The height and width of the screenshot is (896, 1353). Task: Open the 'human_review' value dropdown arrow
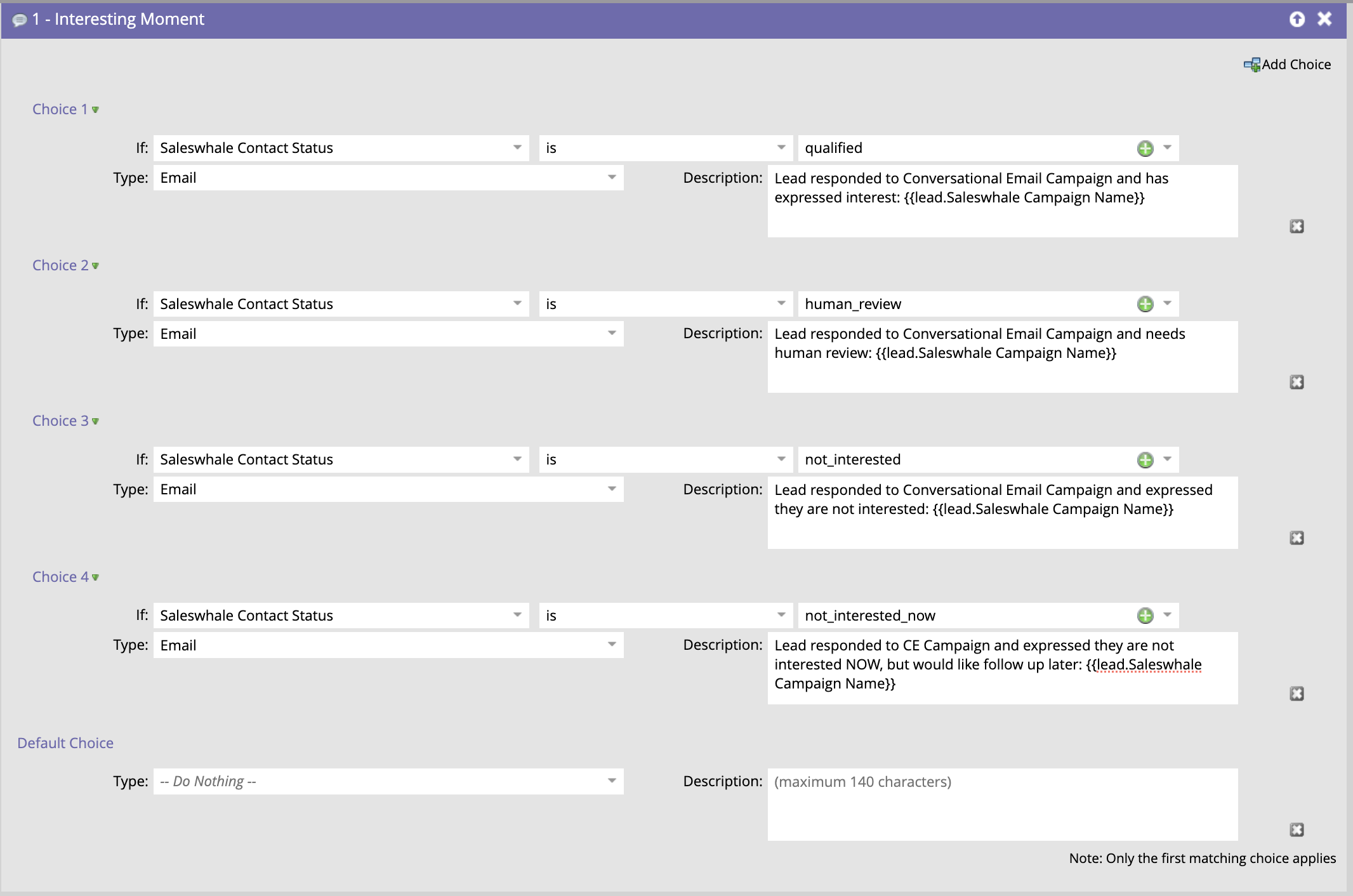[1167, 303]
